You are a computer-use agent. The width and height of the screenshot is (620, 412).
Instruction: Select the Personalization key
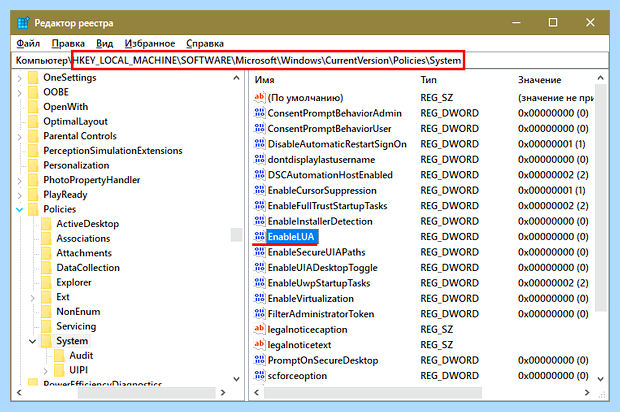[x=76, y=165]
